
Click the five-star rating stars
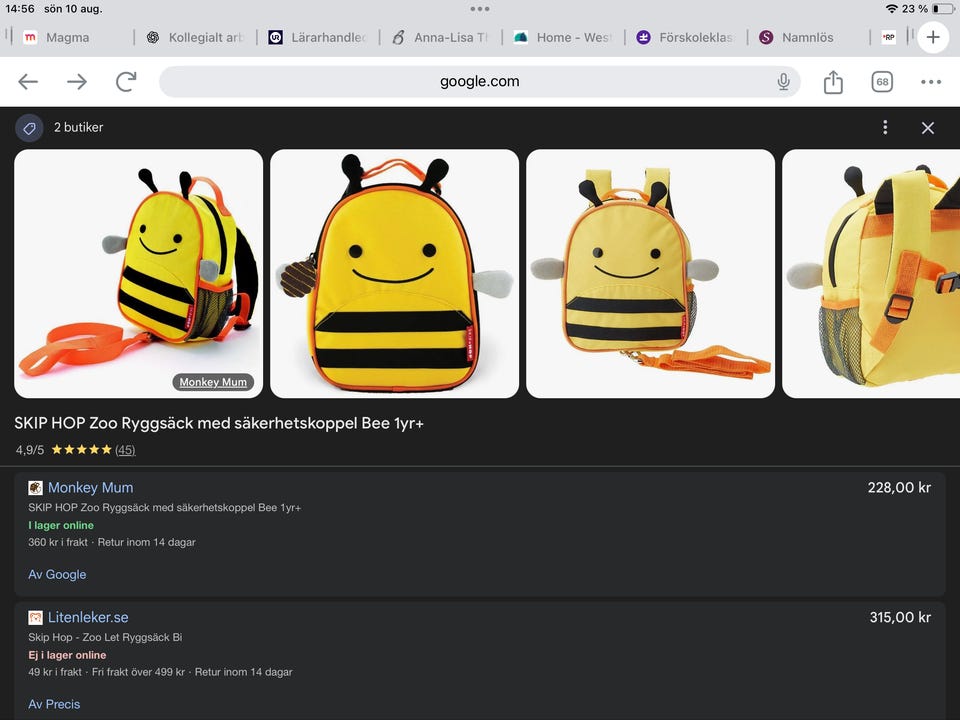[x=81, y=450]
